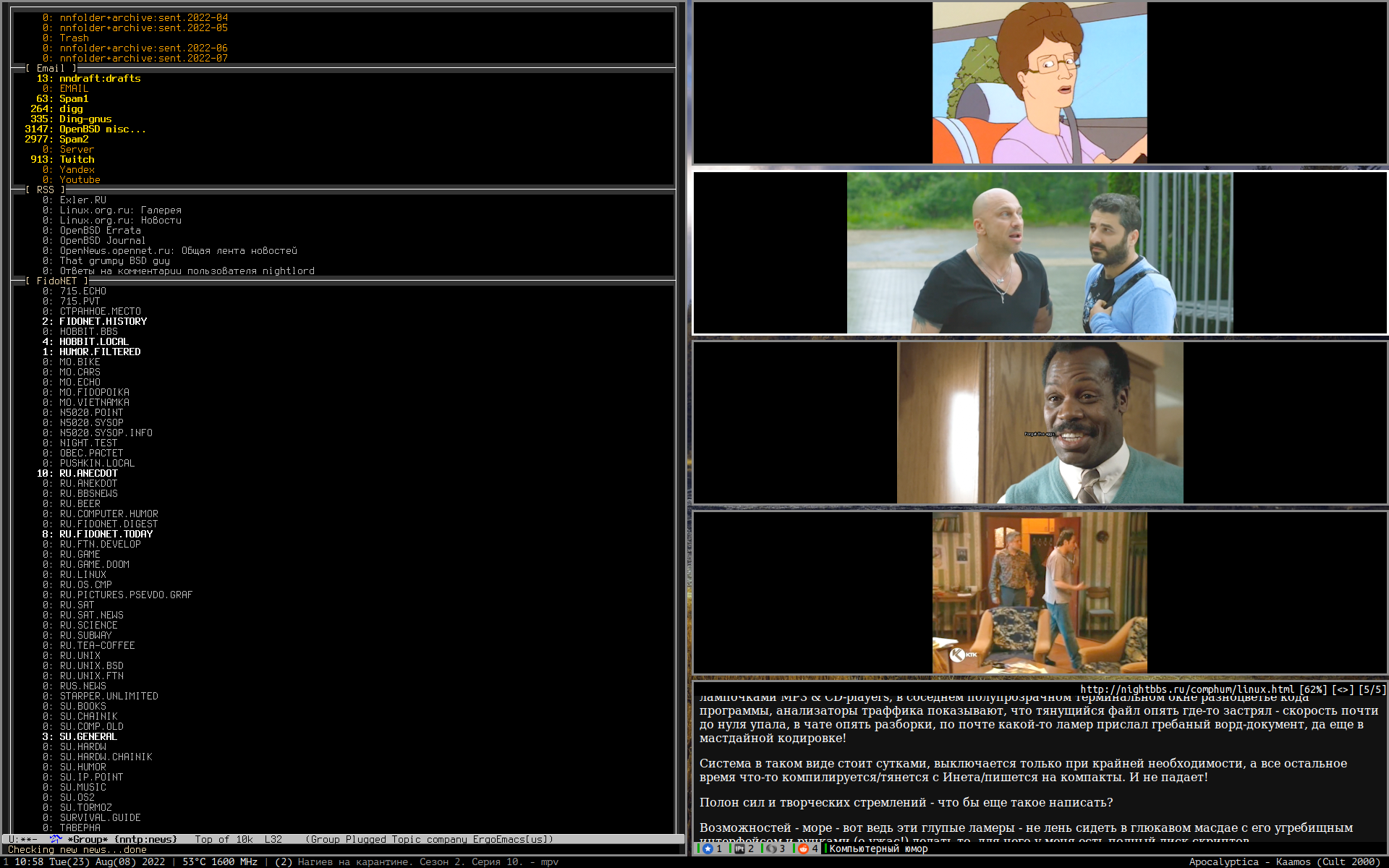Click the Нагиев на карантине mpv title
The width and height of the screenshot is (1389, 868).
click(x=428, y=861)
